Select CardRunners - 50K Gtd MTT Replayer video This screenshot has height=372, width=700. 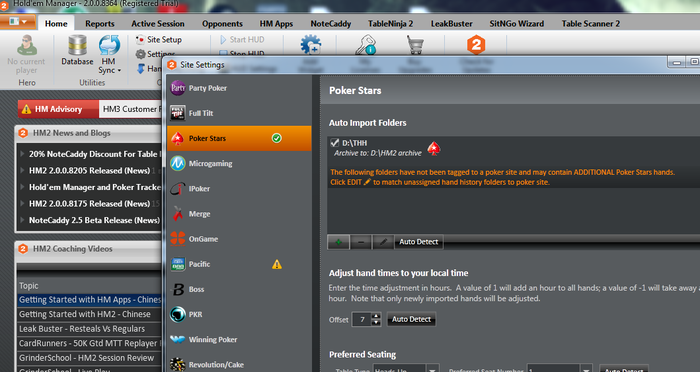coord(89,343)
